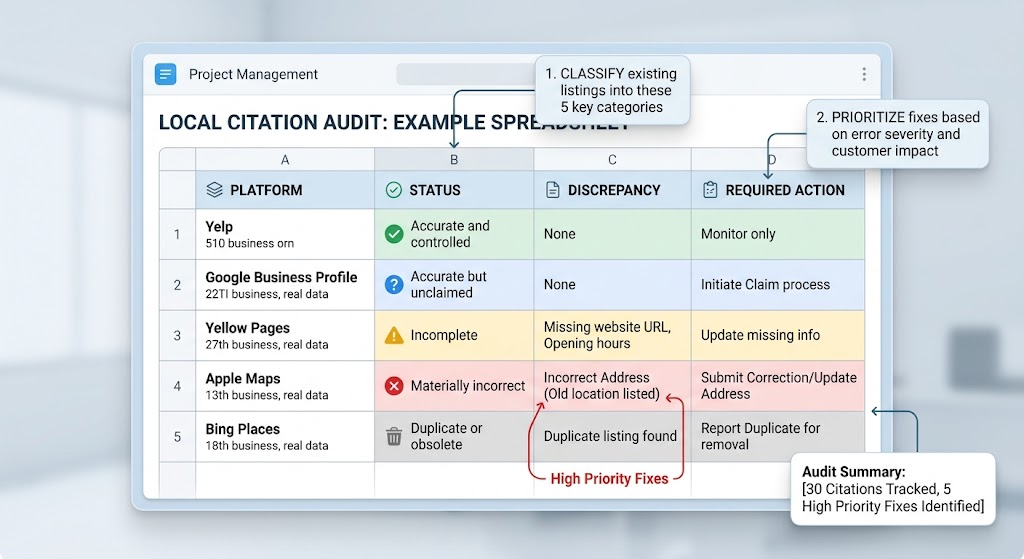The width and height of the screenshot is (1024, 559).
Task: Click the 'Accurate but unclaimed' status text
Action: coord(449,285)
